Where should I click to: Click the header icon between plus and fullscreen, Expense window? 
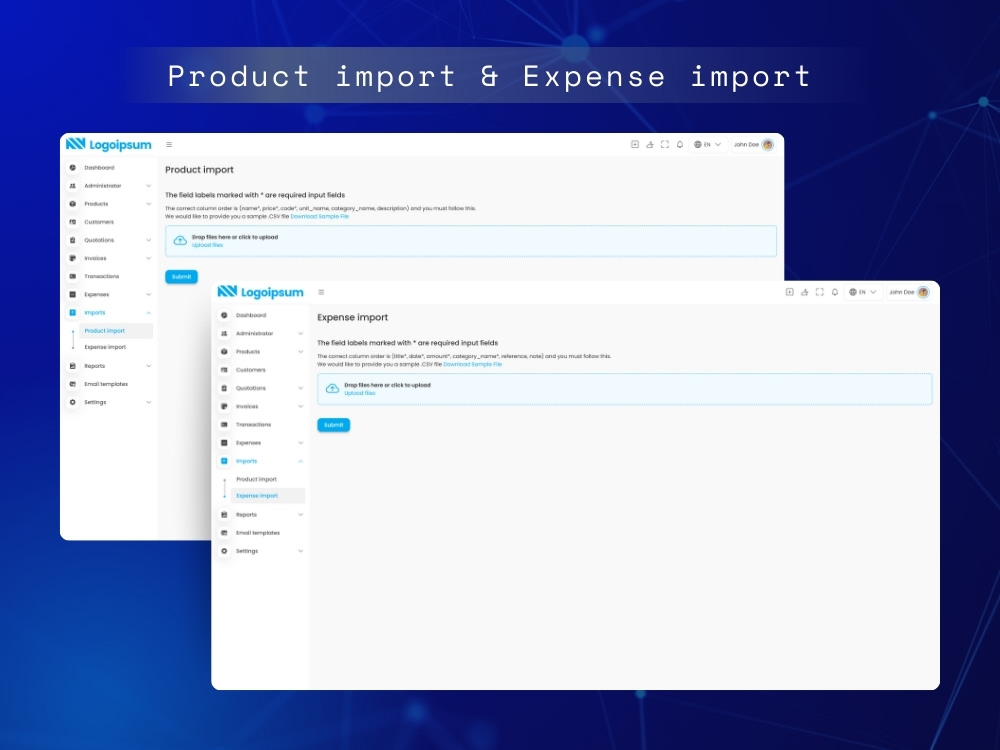click(x=804, y=292)
